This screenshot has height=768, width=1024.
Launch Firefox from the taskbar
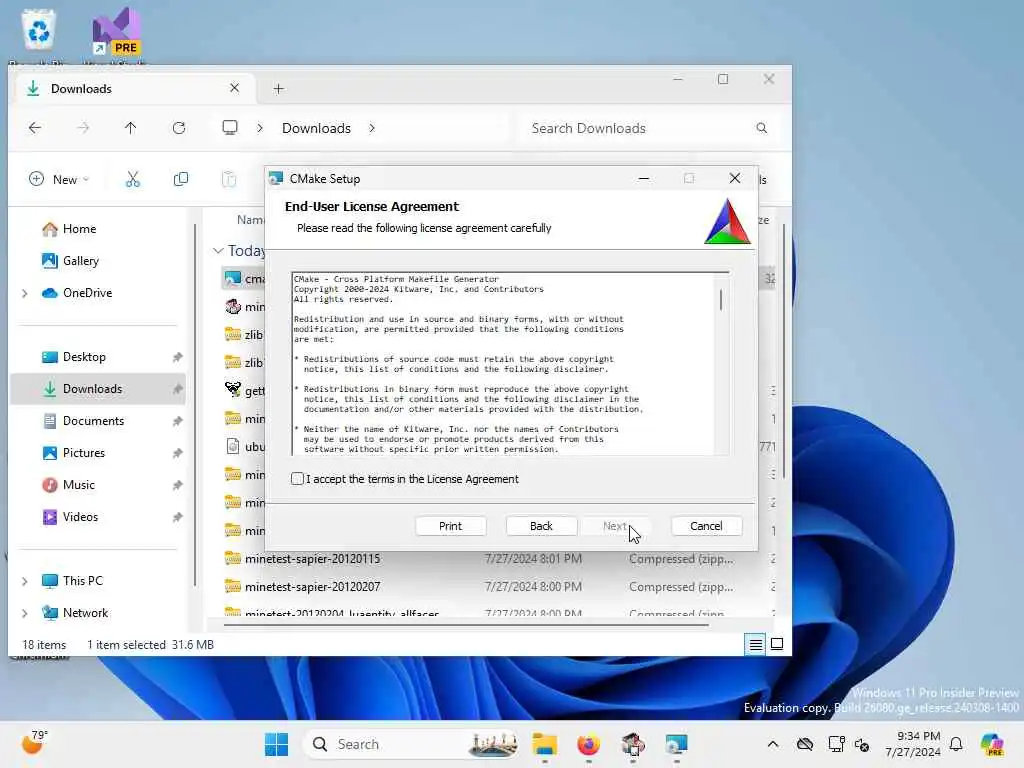click(x=588, y=744)
